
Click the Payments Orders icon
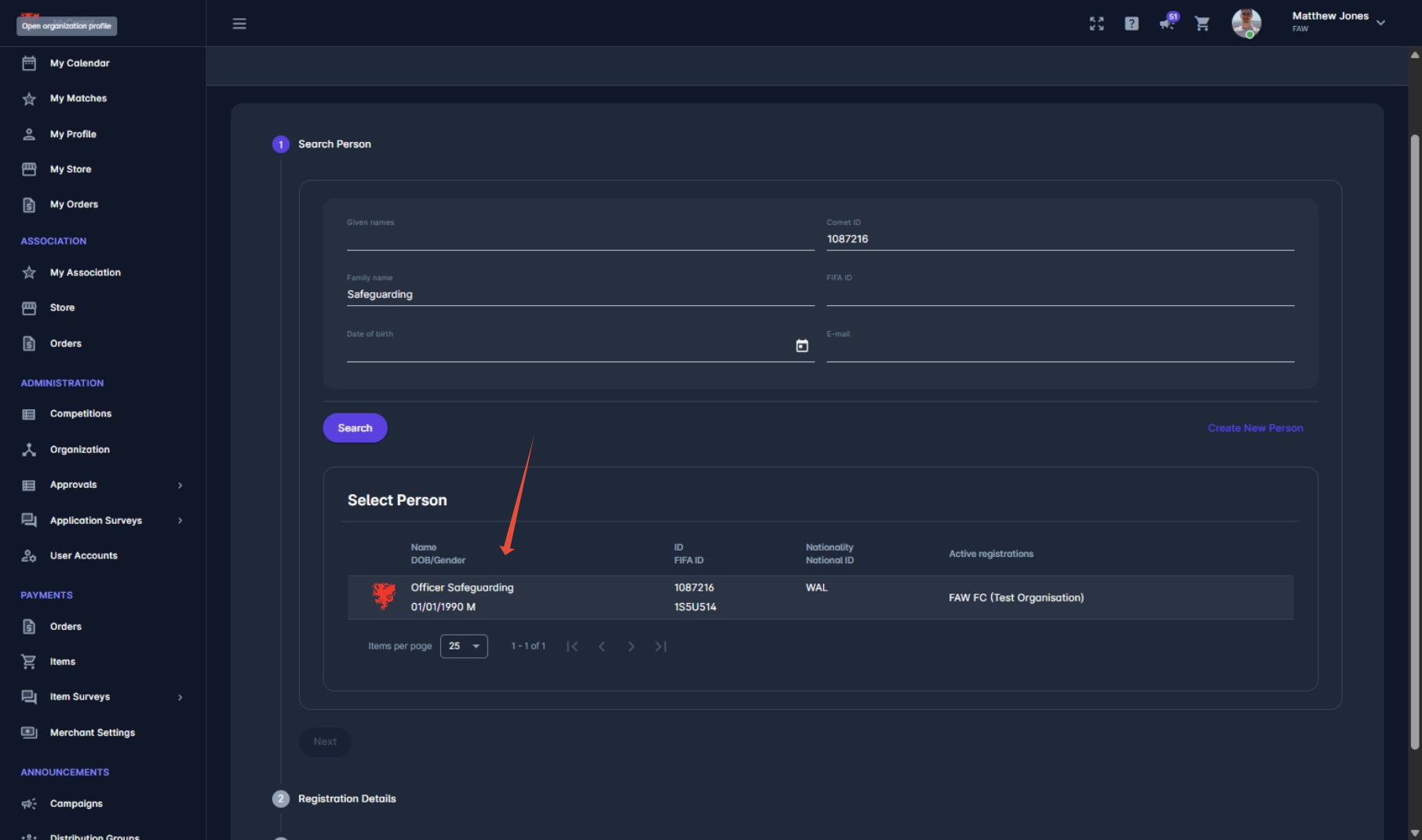(x=29, y=626)
